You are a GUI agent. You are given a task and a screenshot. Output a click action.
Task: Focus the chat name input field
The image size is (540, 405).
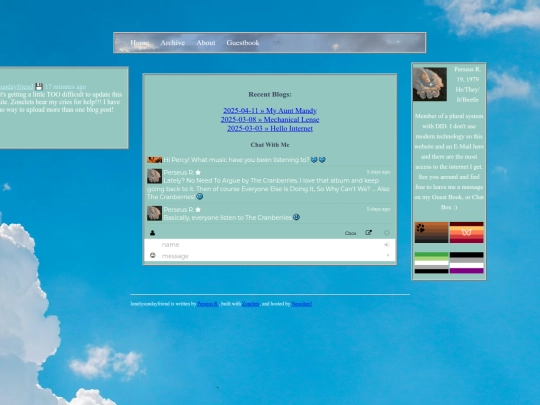pyautogui.click(x=270, y=245)
